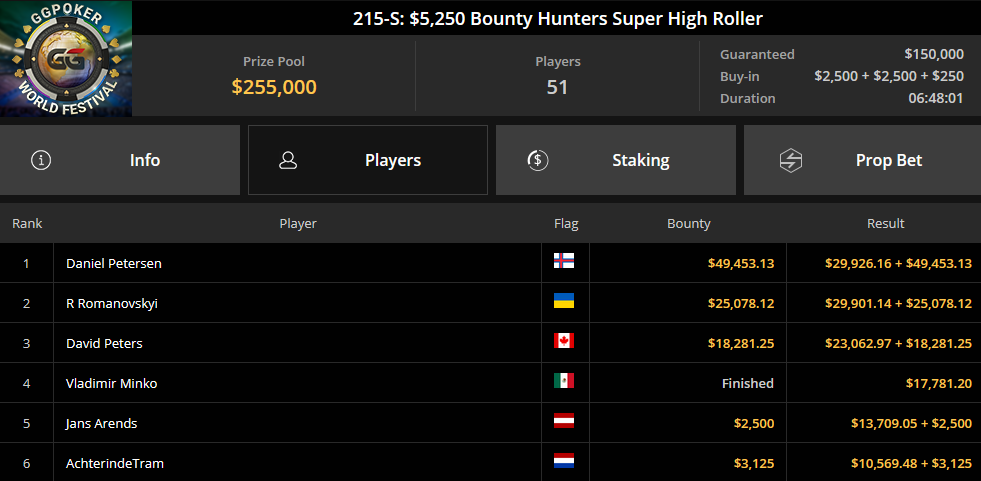Sort by the Result column header
Screen dimensions: 981x481
(x=885, y=223)
